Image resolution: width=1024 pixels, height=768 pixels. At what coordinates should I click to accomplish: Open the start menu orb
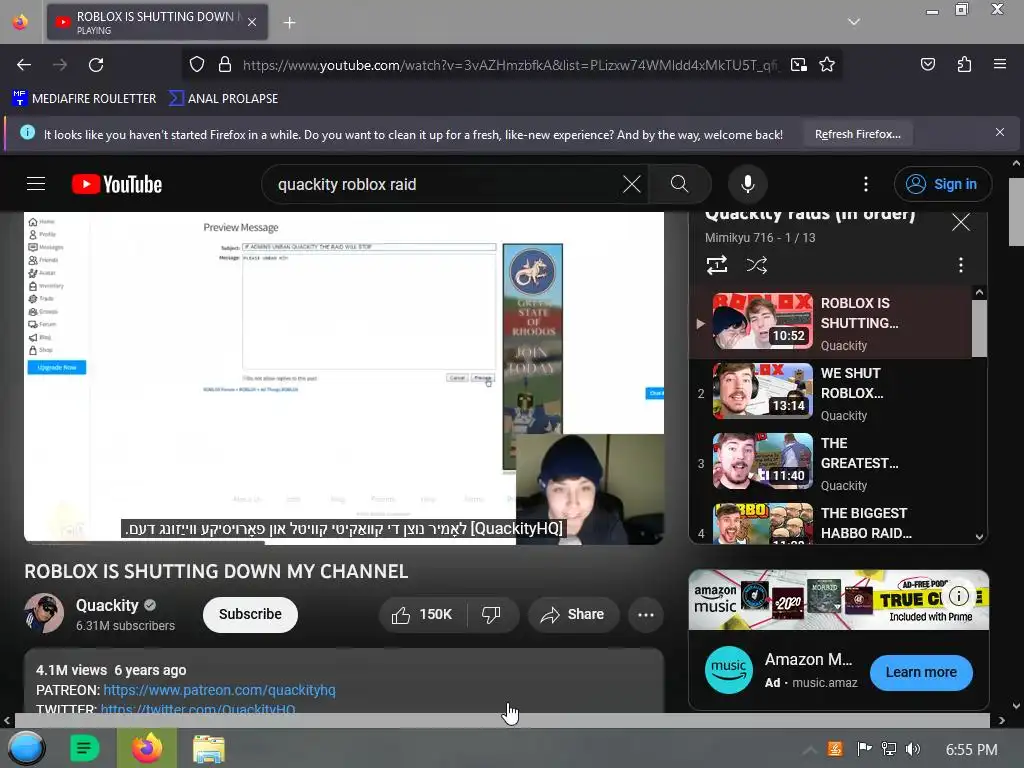25,748
